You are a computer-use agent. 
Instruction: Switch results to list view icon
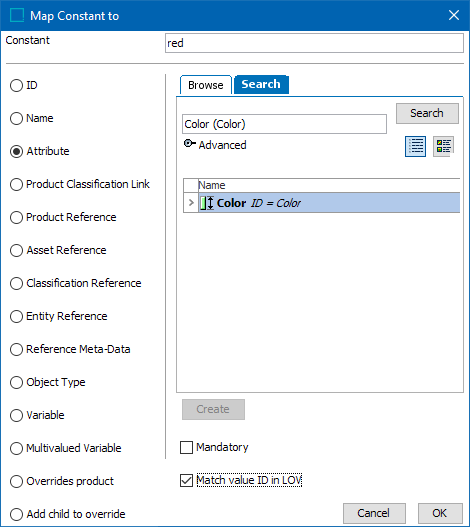coord(416,146)
